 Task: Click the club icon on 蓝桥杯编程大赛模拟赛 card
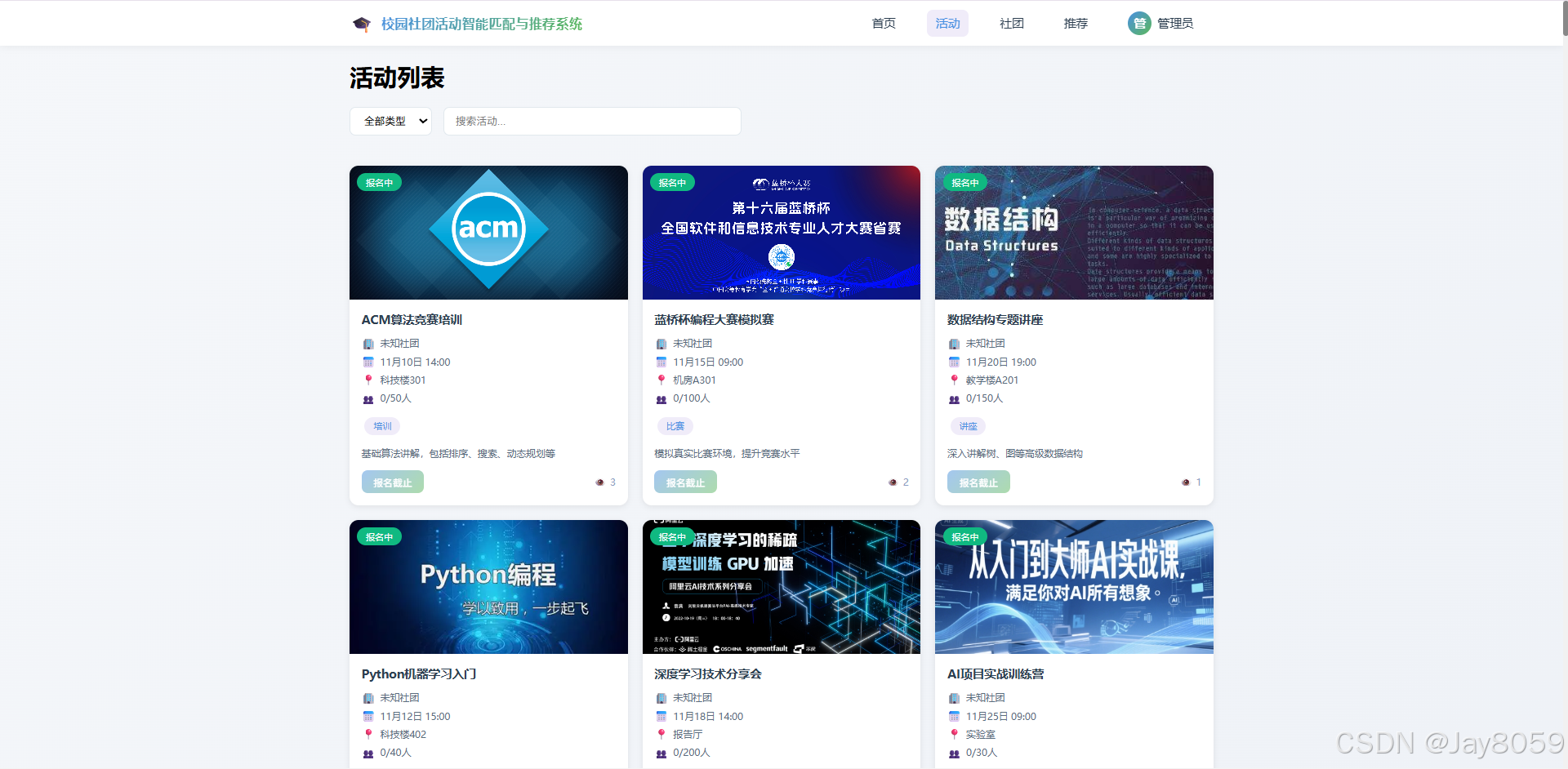pos(661,344)
